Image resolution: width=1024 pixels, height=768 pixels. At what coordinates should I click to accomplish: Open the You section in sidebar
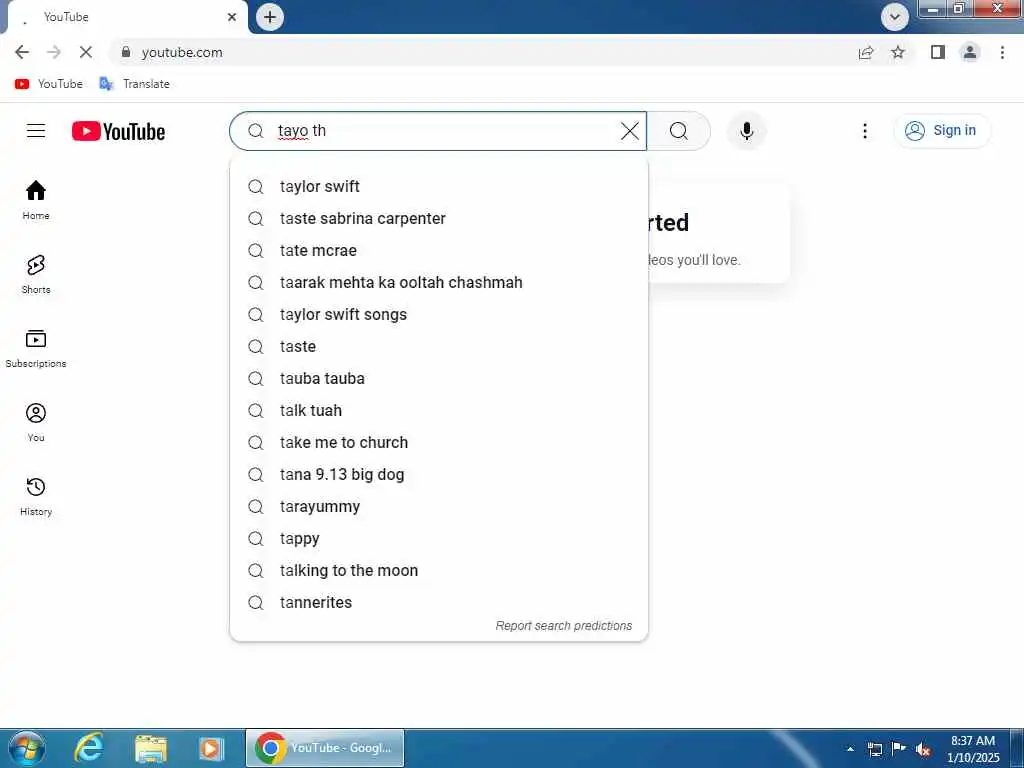pyautogui.click(x=36, y=423)
